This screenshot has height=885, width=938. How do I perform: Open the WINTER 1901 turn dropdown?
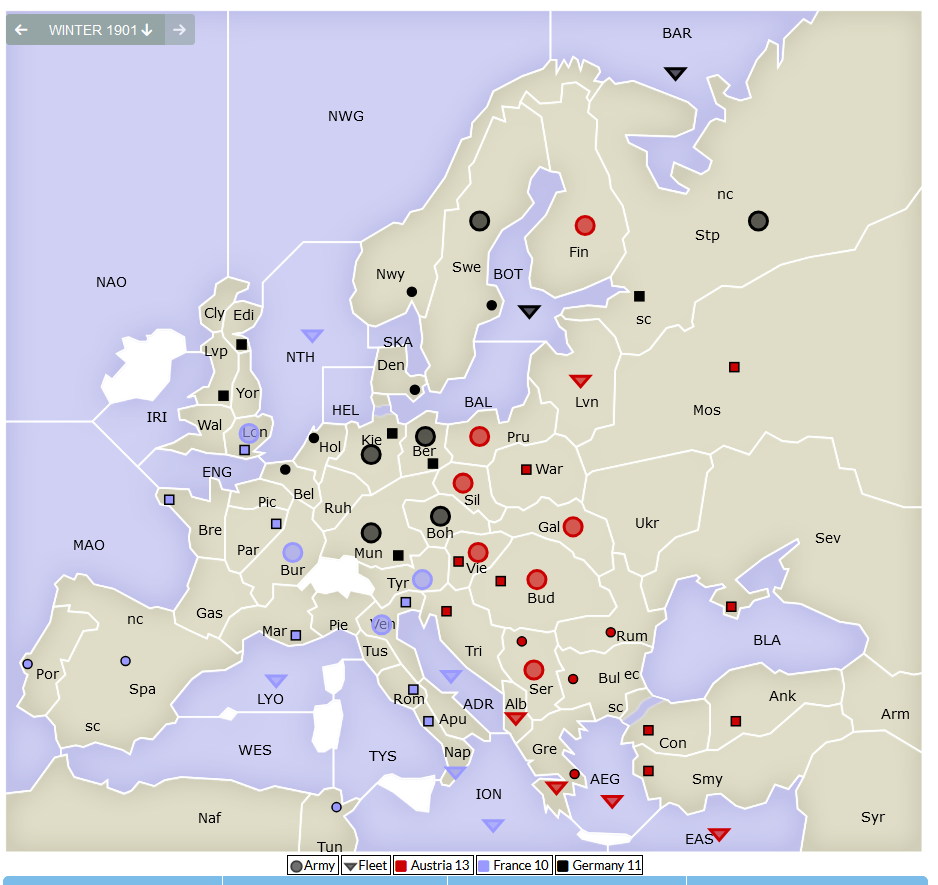coord(100,30)
